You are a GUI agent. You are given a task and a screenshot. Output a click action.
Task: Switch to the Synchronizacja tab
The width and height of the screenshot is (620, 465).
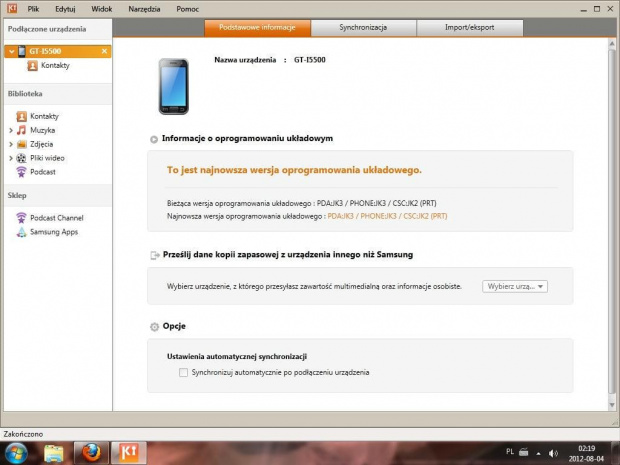pyautogui.click(x=363, y=28)
